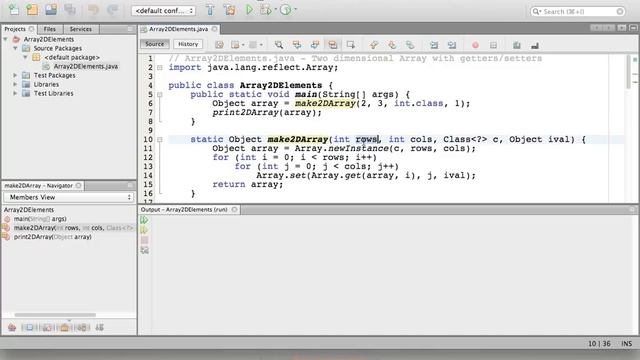
Task: Click the Stop Macro Recording icon
Action: pos(493,45)
